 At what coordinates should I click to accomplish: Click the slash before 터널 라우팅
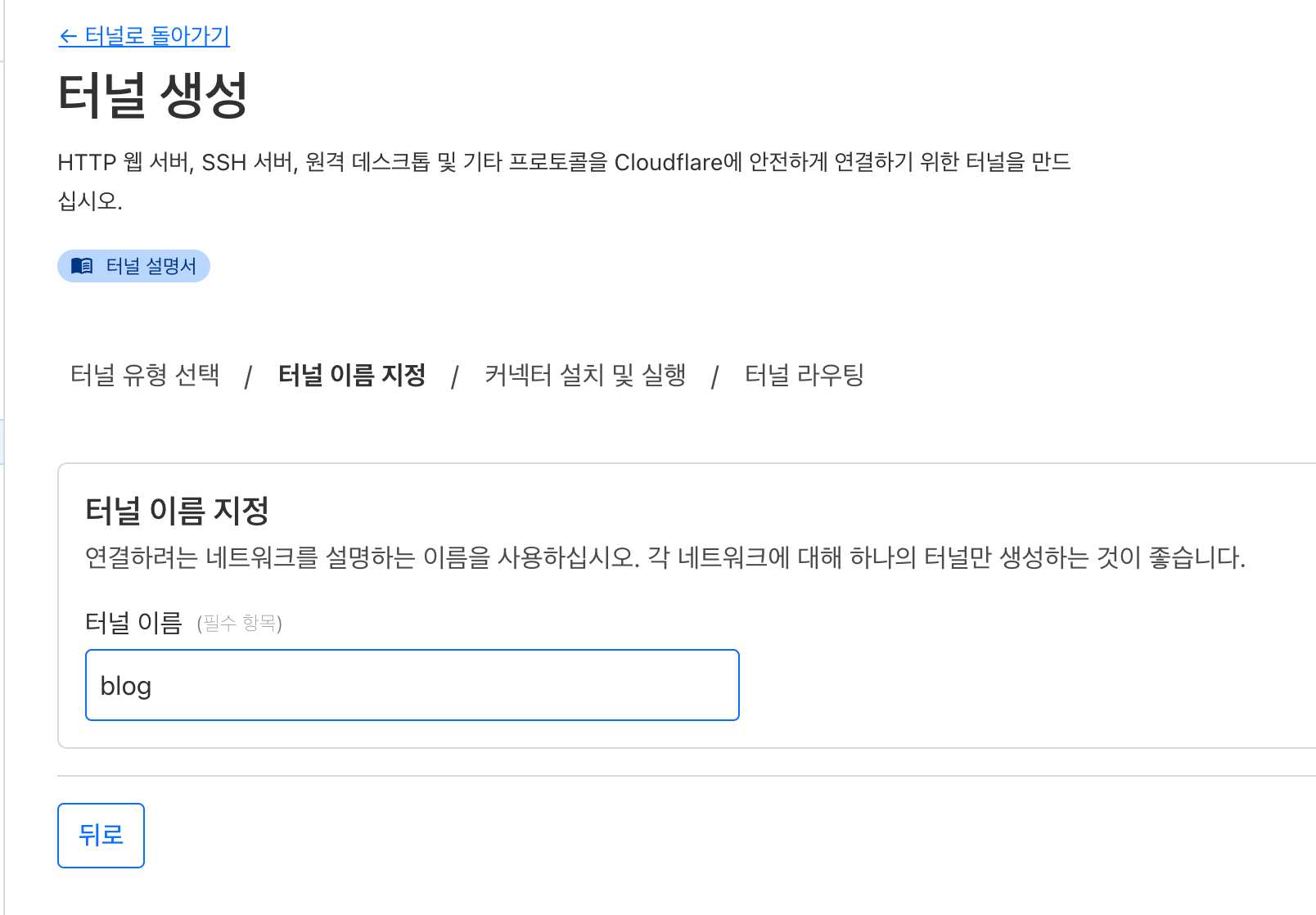click(715, 376)
